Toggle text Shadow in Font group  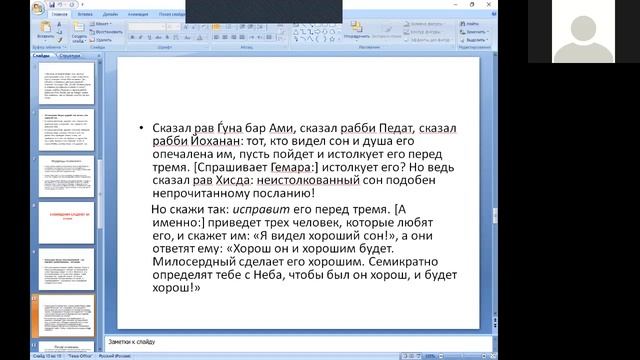coord(167,37)
